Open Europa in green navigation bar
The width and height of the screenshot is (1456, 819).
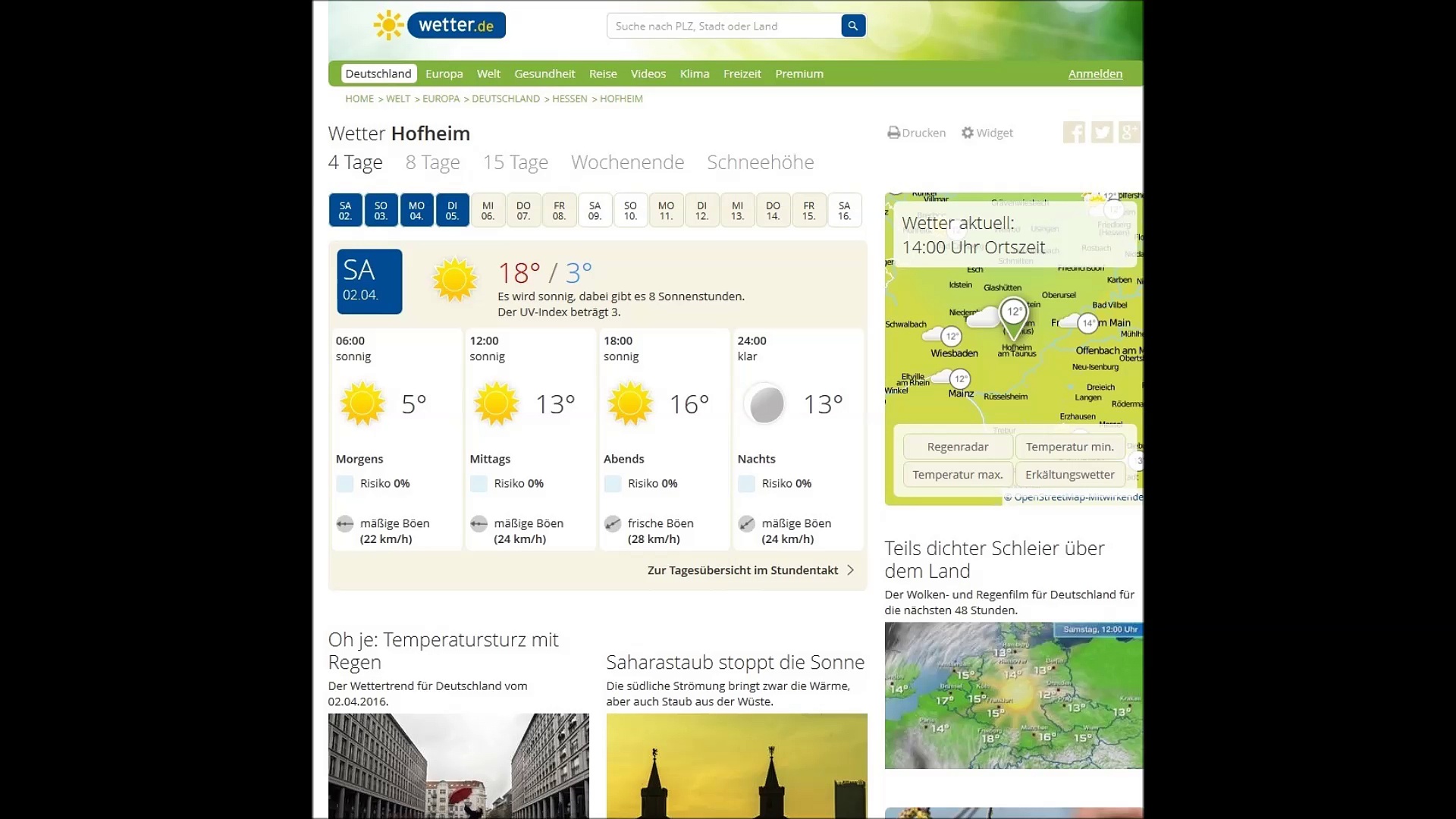[444, 74]
